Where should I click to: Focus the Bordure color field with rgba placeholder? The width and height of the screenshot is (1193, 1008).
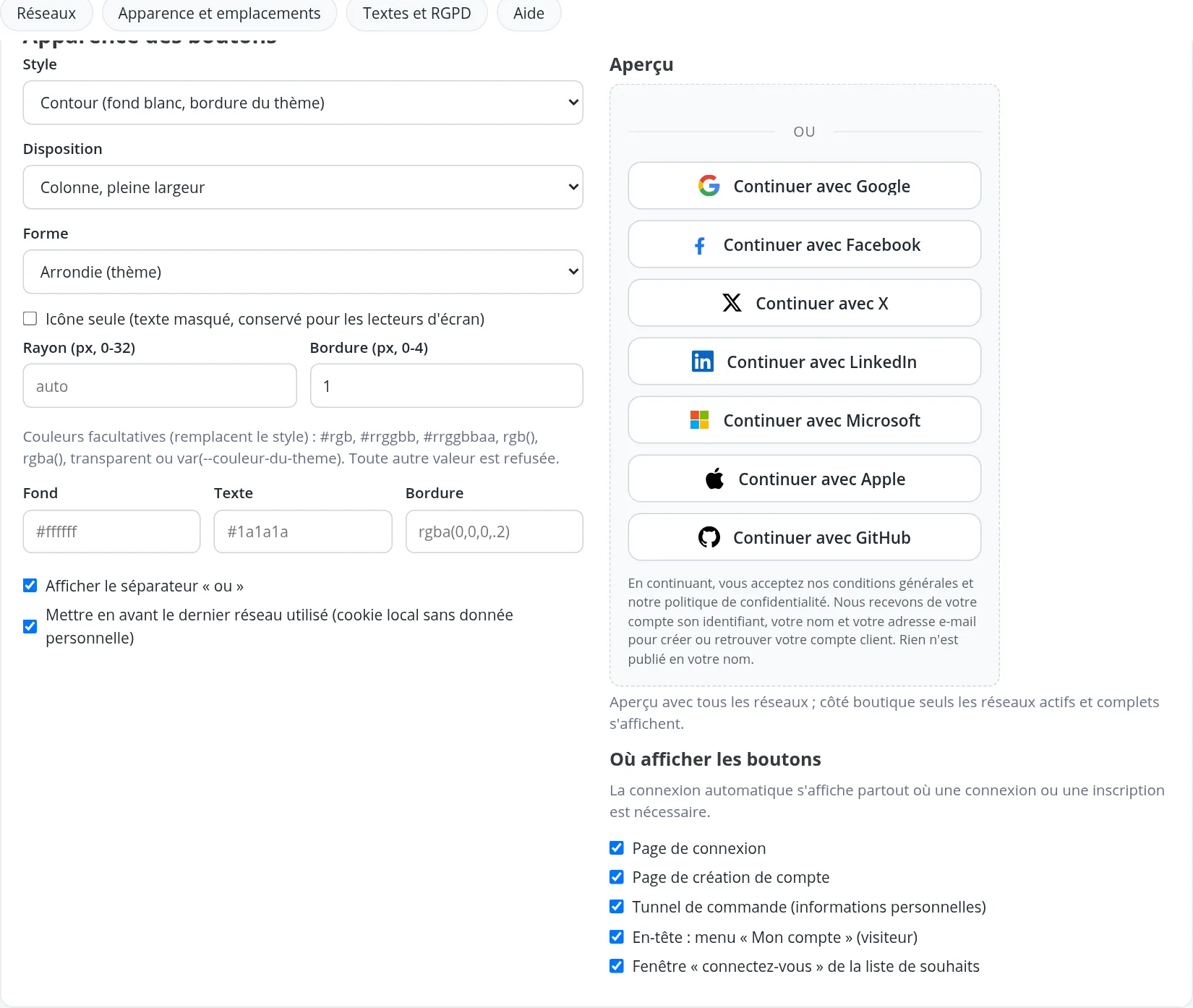point(494,531)
